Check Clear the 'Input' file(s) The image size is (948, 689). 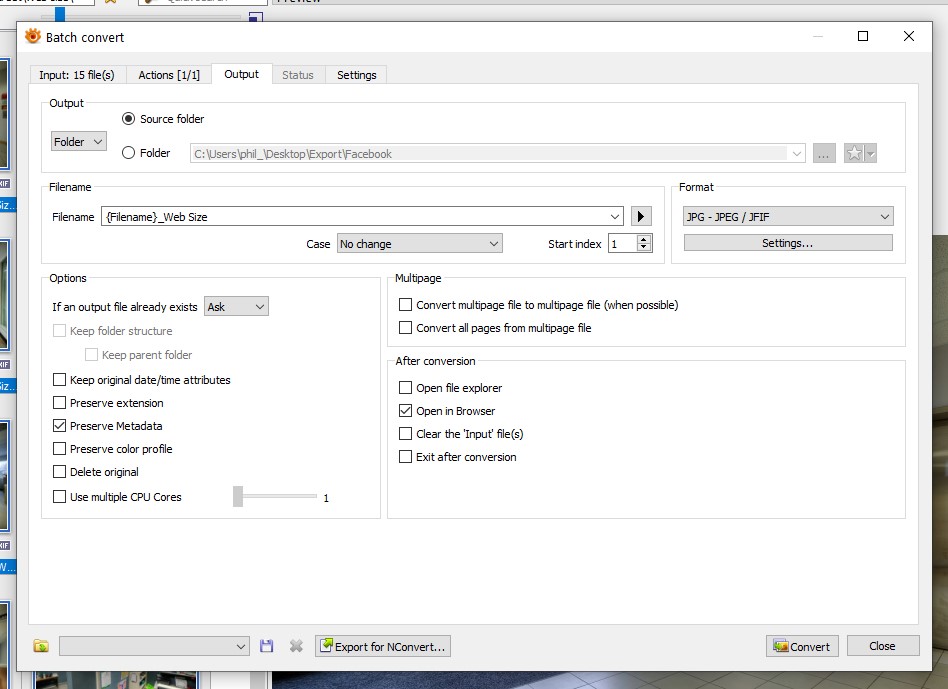pos(406,433)
